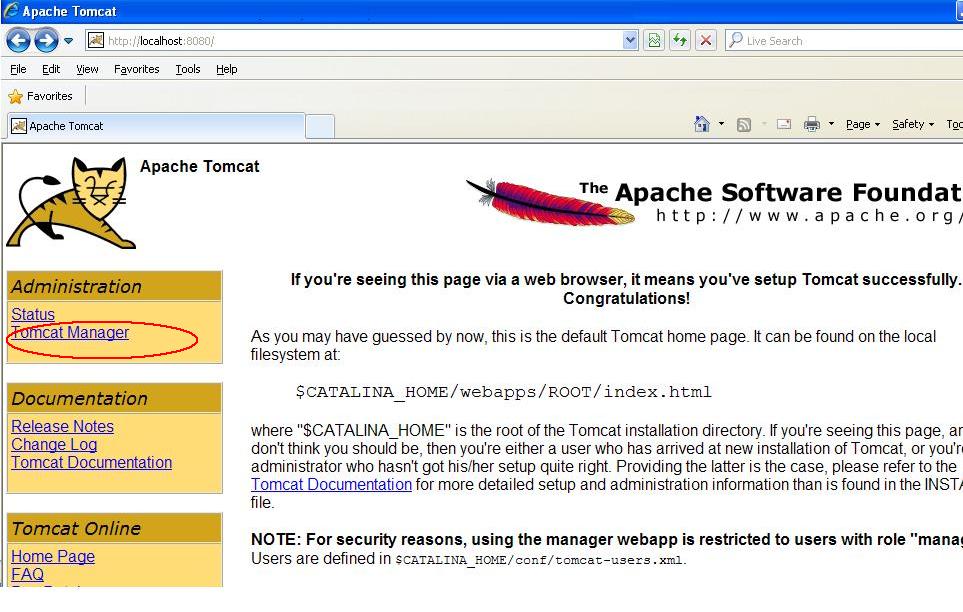This screenshot has height=612, width=963.
Task: Click the http://www.apache.org/ text in the banner
Action: 809,216
